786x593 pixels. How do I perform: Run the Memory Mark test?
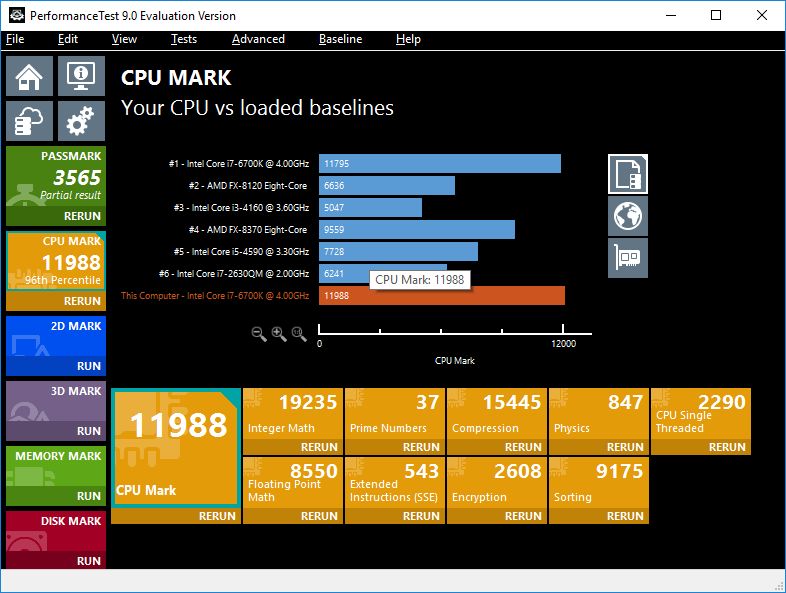pos(56,496)
